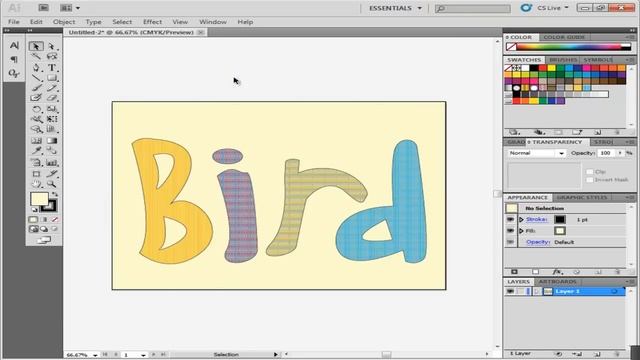Expand Layer 1 disclosure triangle
Viewport: 640px width, 360px height.
537,291
